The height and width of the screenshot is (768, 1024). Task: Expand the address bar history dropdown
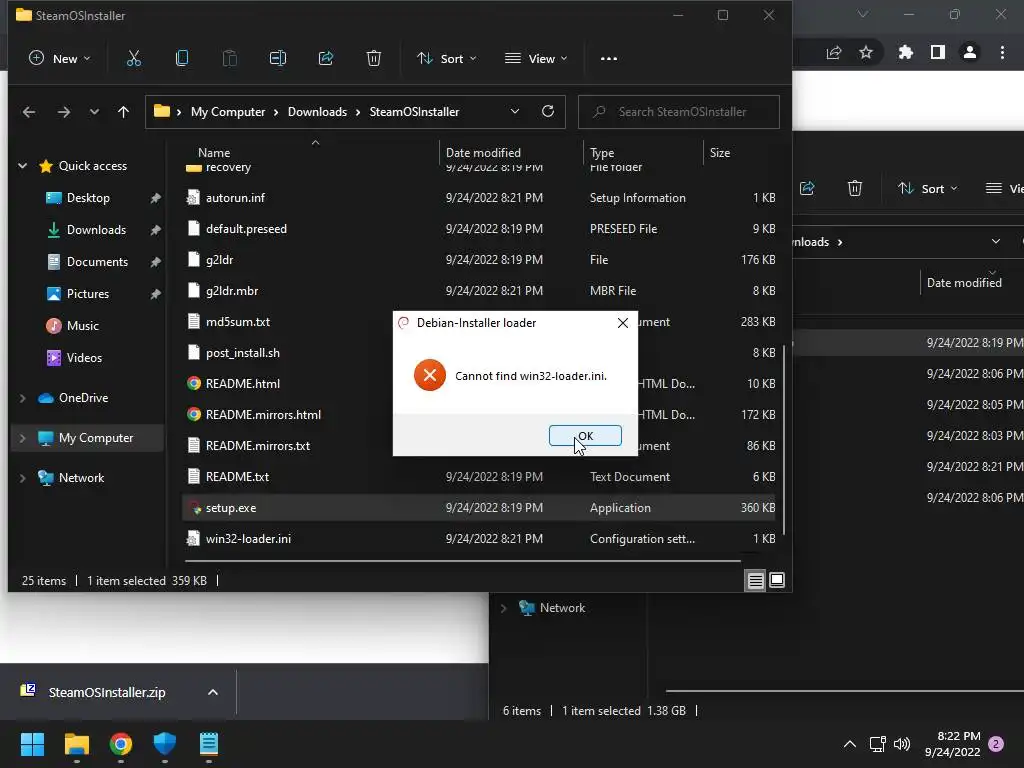(515, 112)
